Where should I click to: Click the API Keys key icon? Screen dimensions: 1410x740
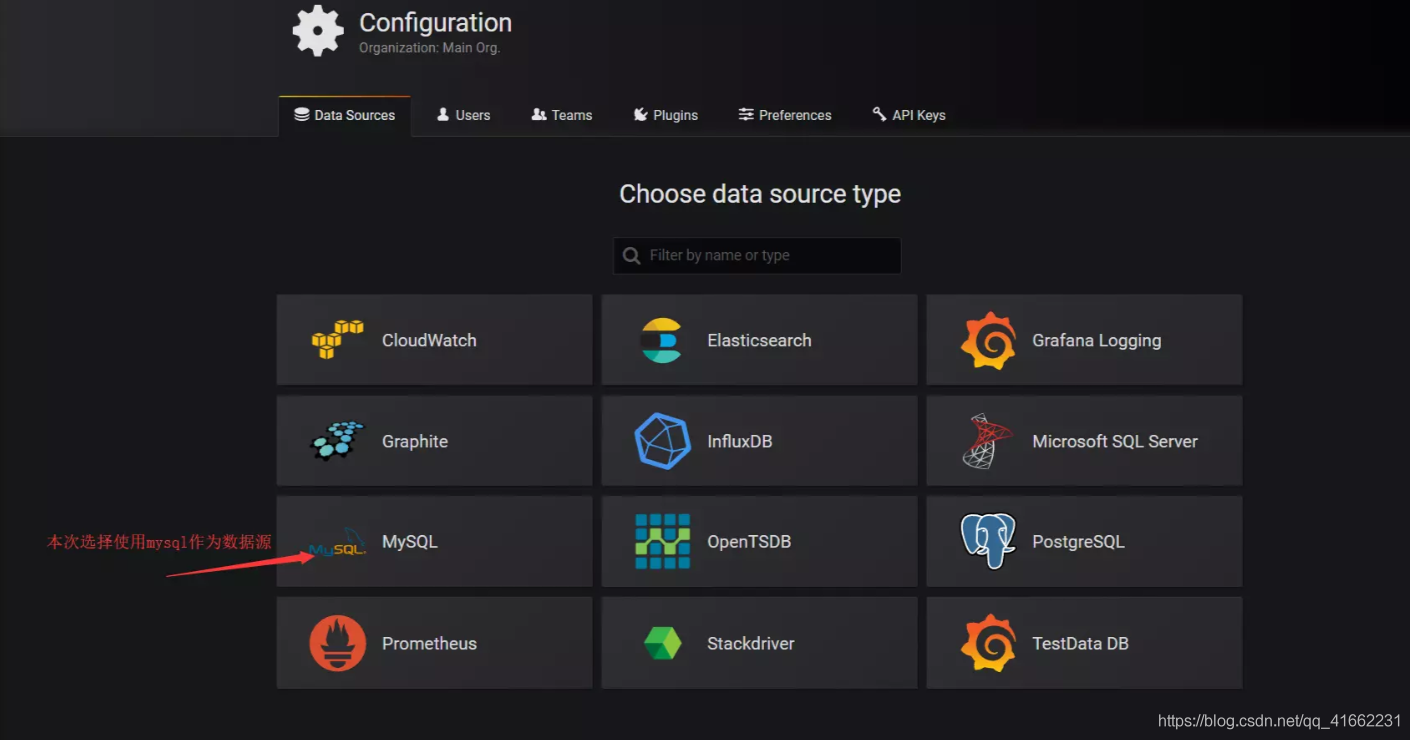click(x=879, y=114)
